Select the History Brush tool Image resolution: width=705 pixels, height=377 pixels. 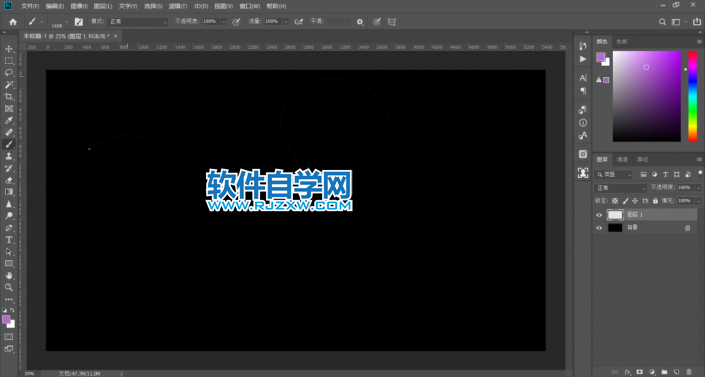click(x=9, y=168)
